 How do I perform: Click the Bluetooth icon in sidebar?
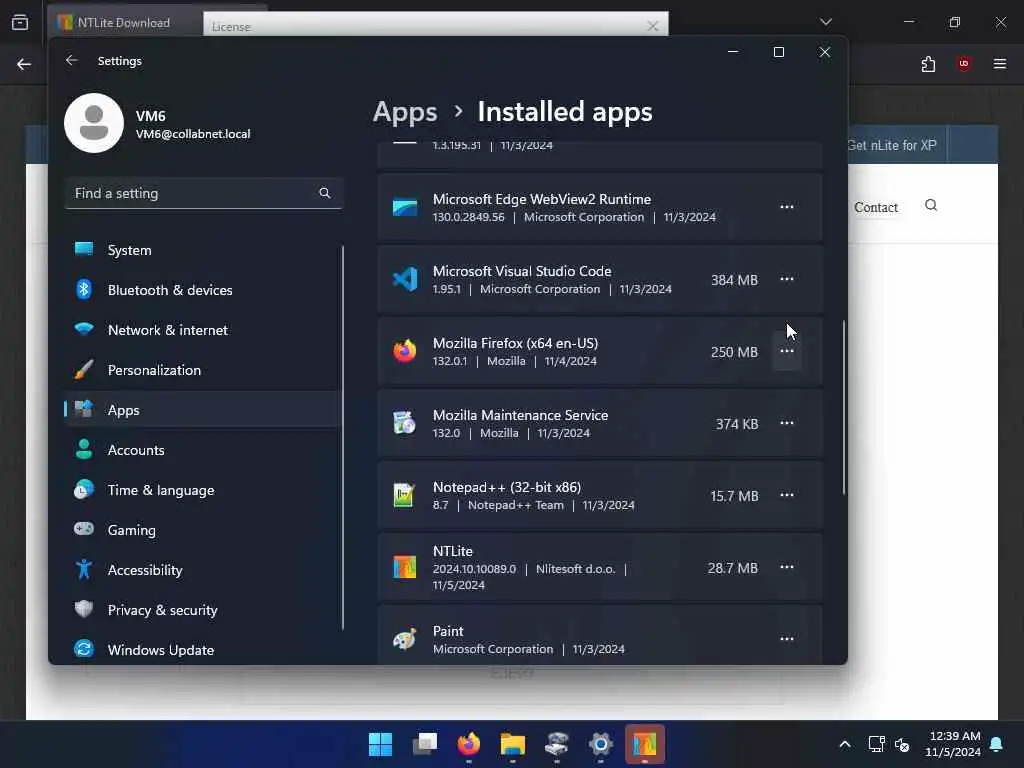[84, 289]
